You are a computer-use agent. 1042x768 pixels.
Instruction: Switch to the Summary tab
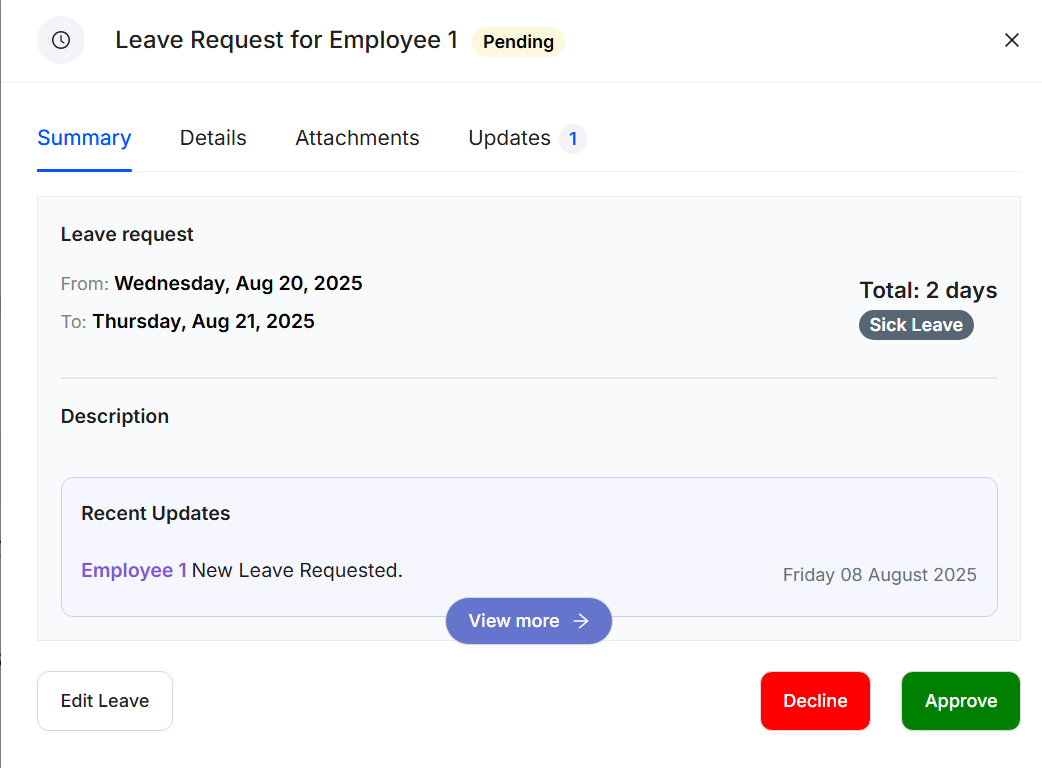tap(84, 139)
